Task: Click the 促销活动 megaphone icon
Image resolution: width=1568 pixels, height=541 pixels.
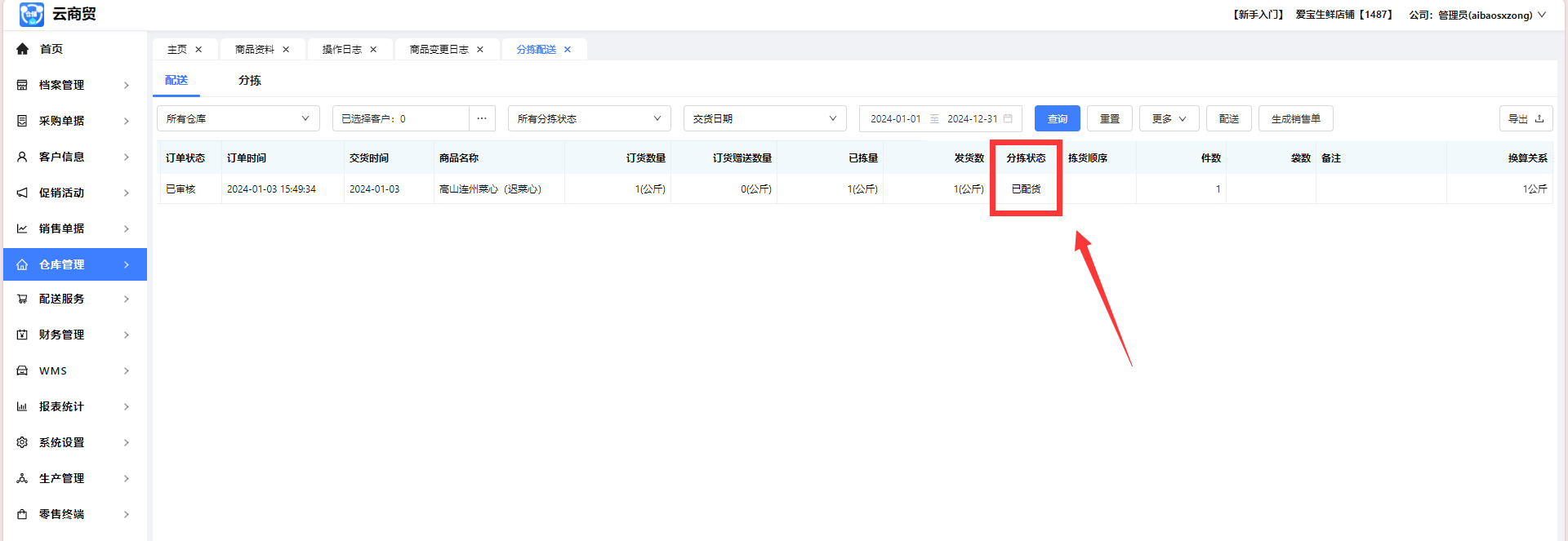Action: point(22,193)
